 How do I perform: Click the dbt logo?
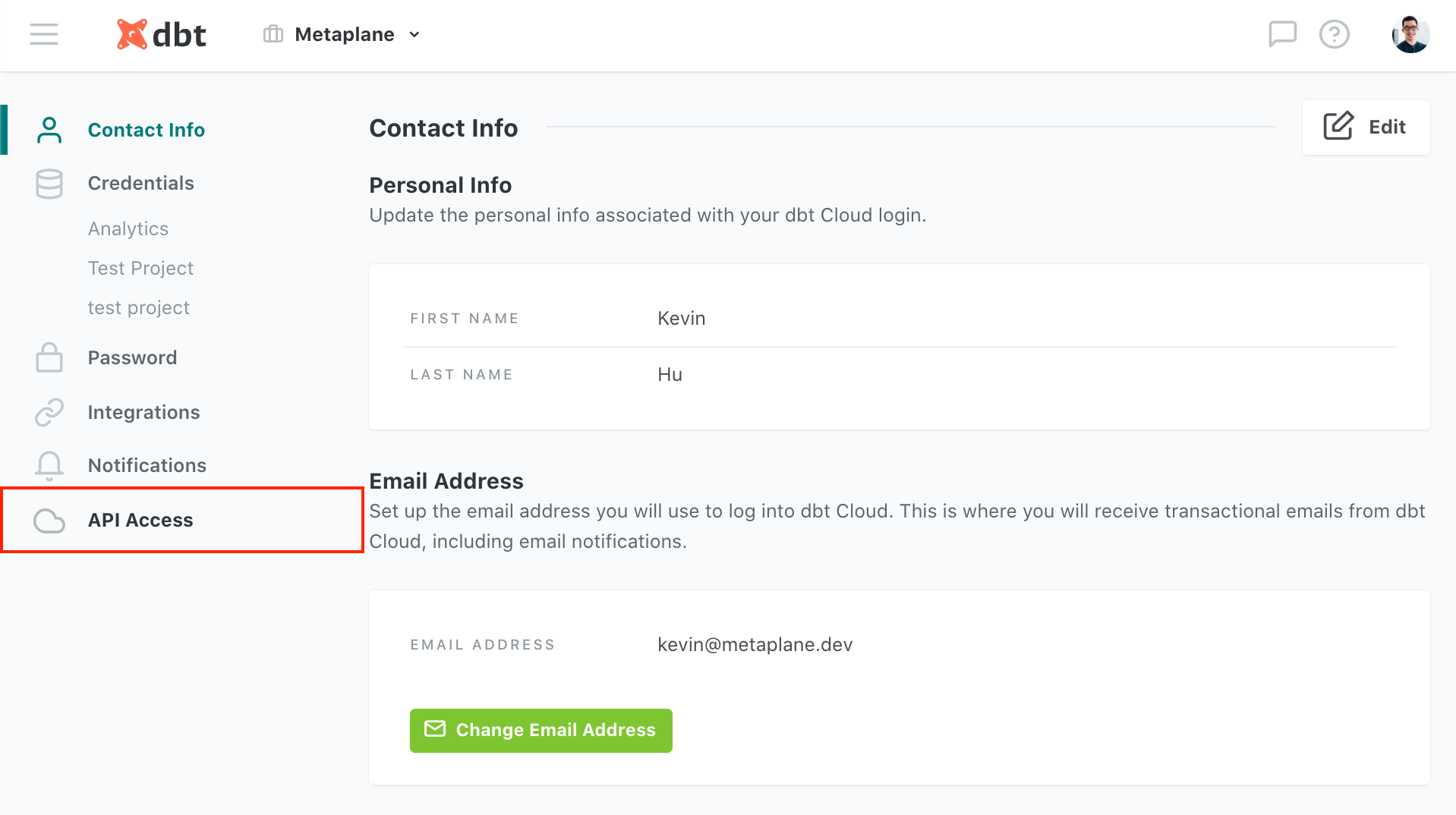tap(161, 35)
